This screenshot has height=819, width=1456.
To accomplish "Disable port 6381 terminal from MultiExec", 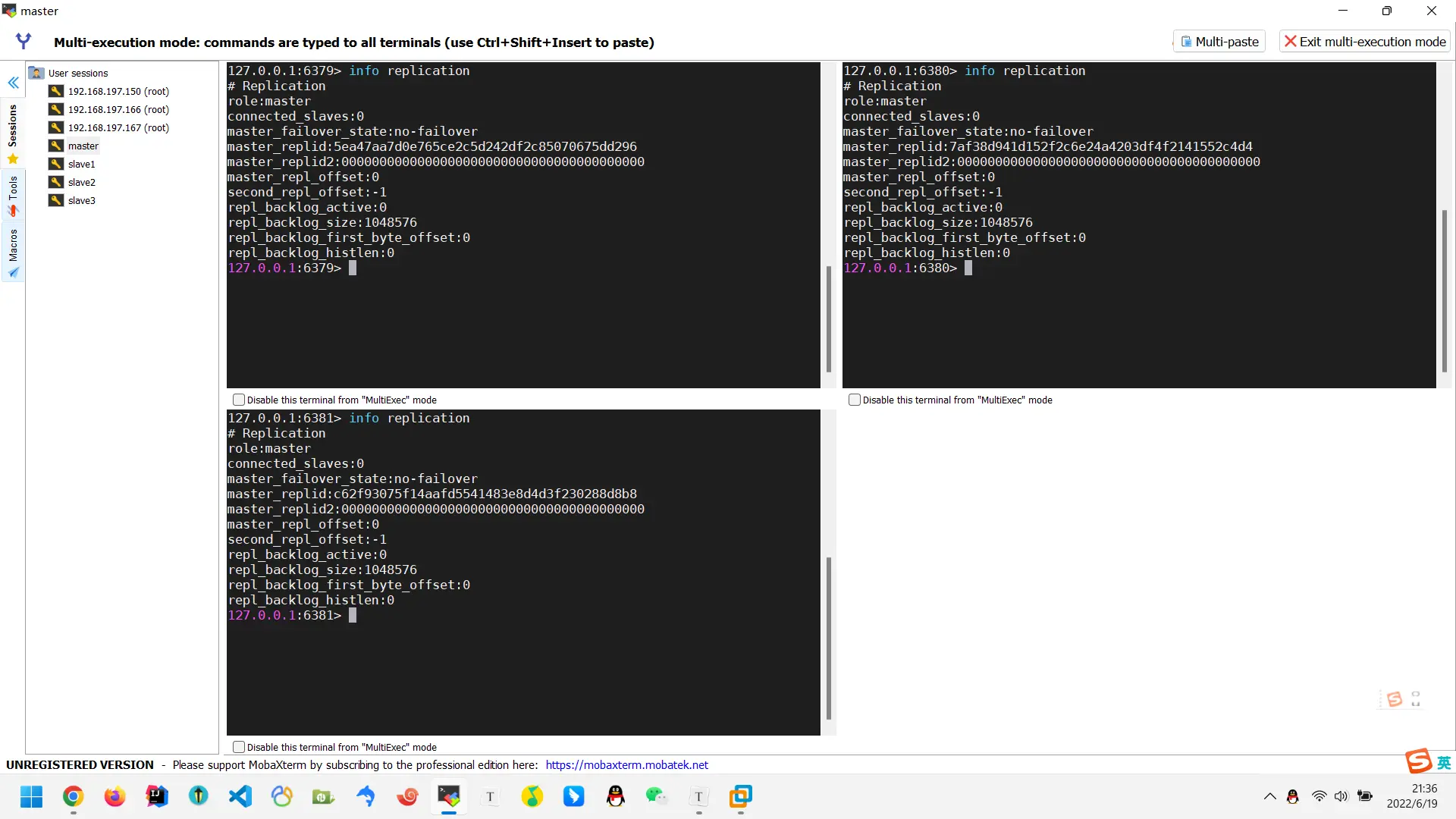I will (x=239, y=747).
